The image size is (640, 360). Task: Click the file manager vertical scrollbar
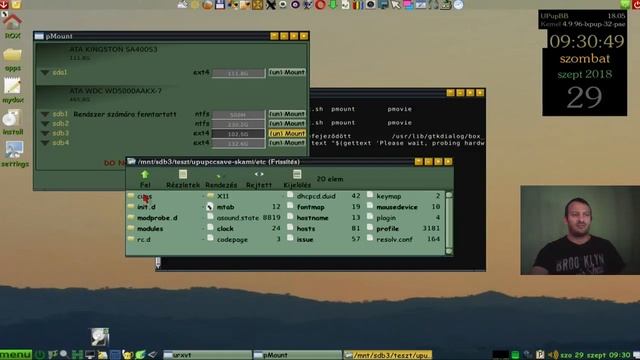point(449,223)
